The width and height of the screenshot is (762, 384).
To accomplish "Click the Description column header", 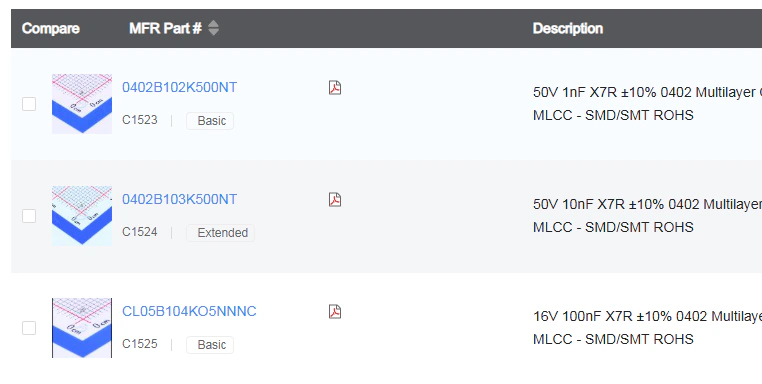I will (x=568, y=28).
